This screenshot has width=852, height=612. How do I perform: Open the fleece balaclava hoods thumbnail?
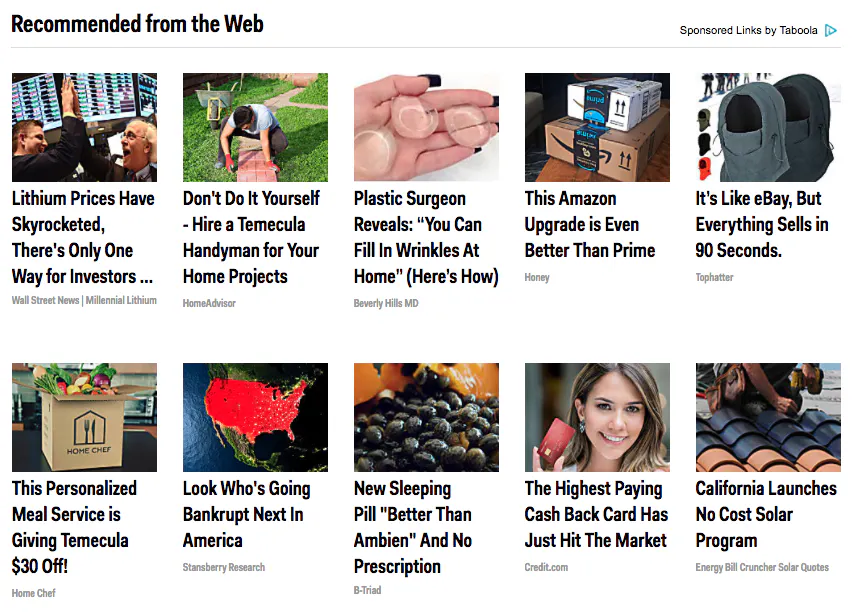coord(768,127)
